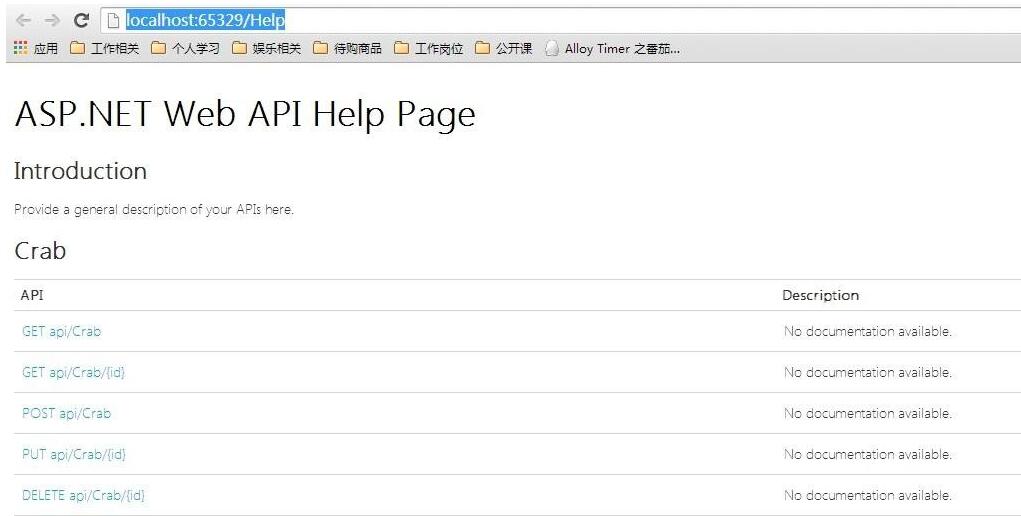Open the 待购商品 bookmark folder
Screen dimensions: 1021x516
[x=347, y=49]
